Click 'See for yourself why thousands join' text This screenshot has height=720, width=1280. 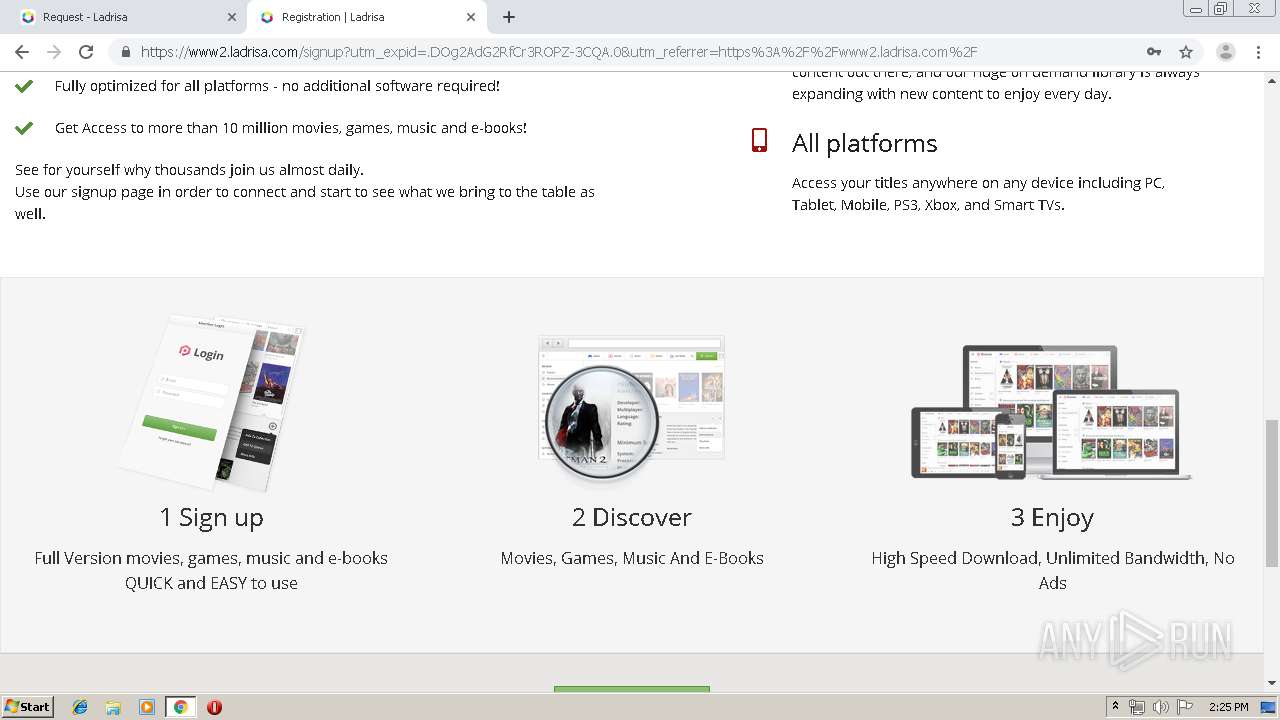189,170
